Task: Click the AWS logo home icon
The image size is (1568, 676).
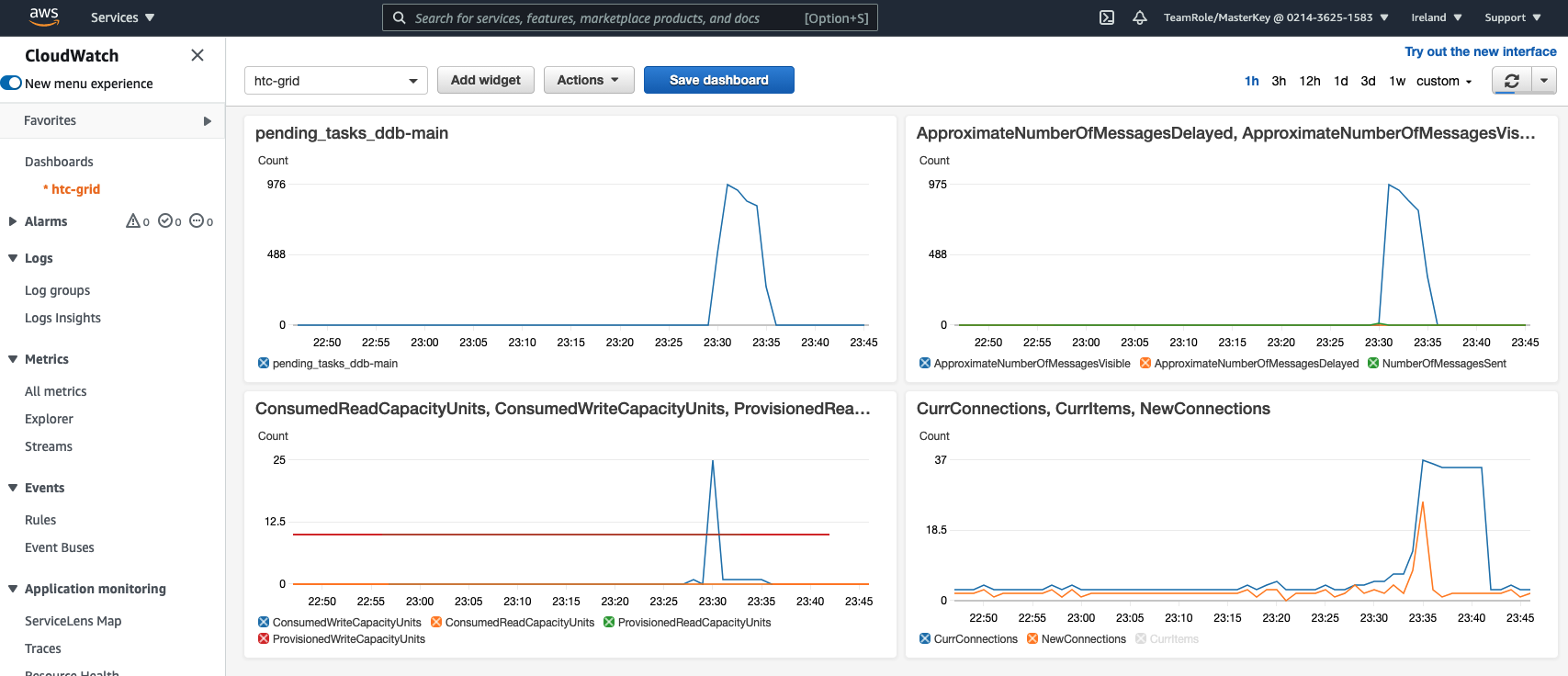Action: coord(43,17)
